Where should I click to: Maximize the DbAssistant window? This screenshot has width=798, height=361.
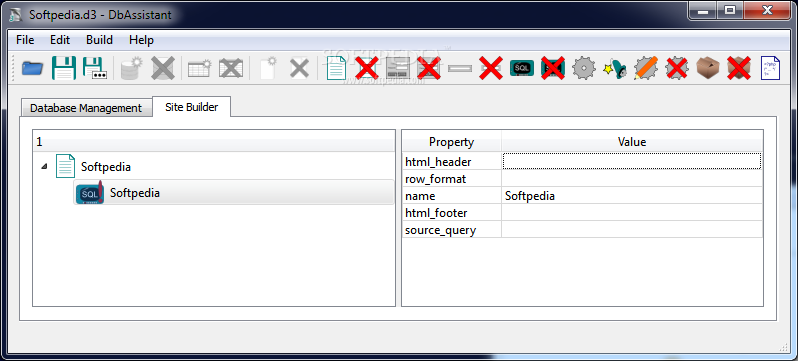(729, 10)
